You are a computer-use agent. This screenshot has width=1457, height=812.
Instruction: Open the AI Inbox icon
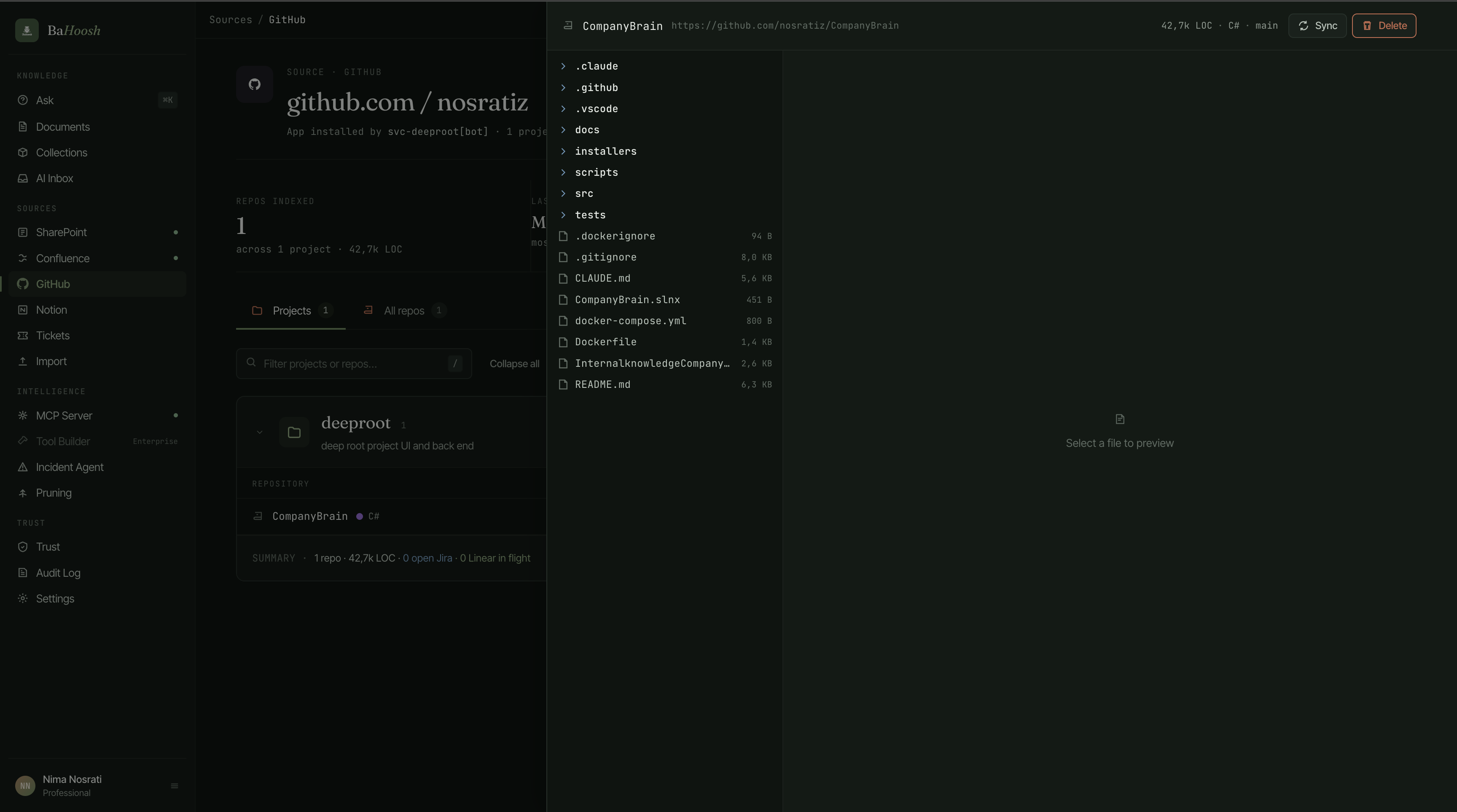pyautogui.click(x=23, y=178)
